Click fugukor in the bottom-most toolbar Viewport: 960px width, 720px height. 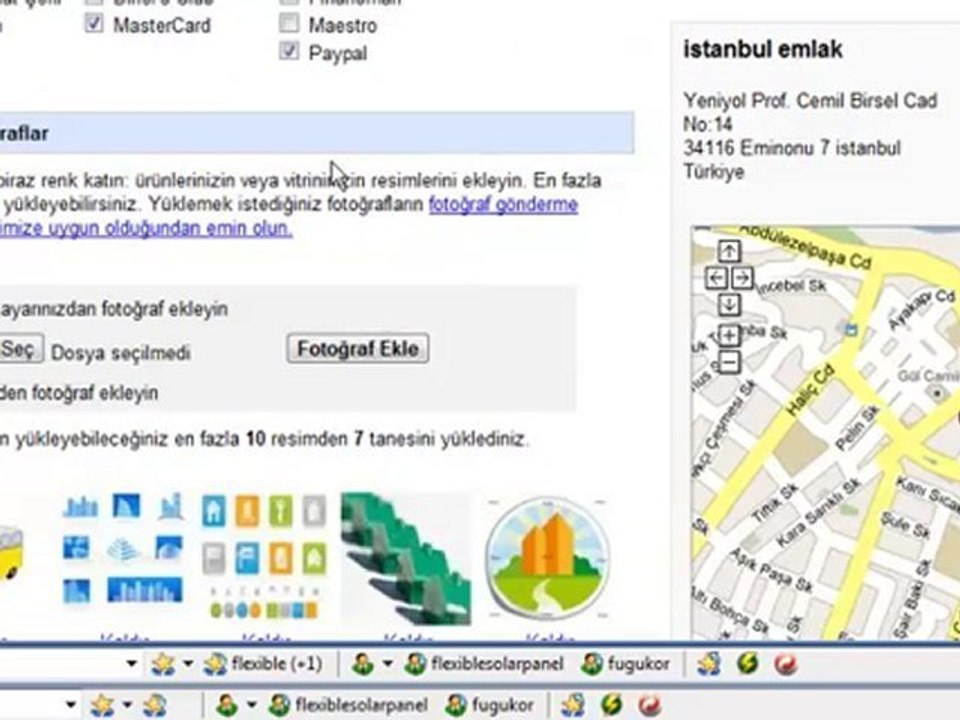[x=490, y=705]
